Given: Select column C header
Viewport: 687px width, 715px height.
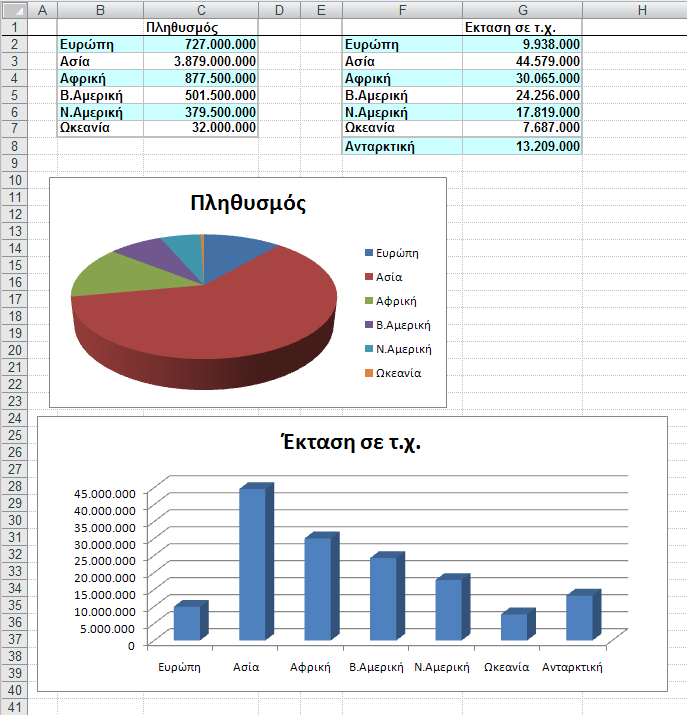Looking at the screenshot, I should coord(200,9).
